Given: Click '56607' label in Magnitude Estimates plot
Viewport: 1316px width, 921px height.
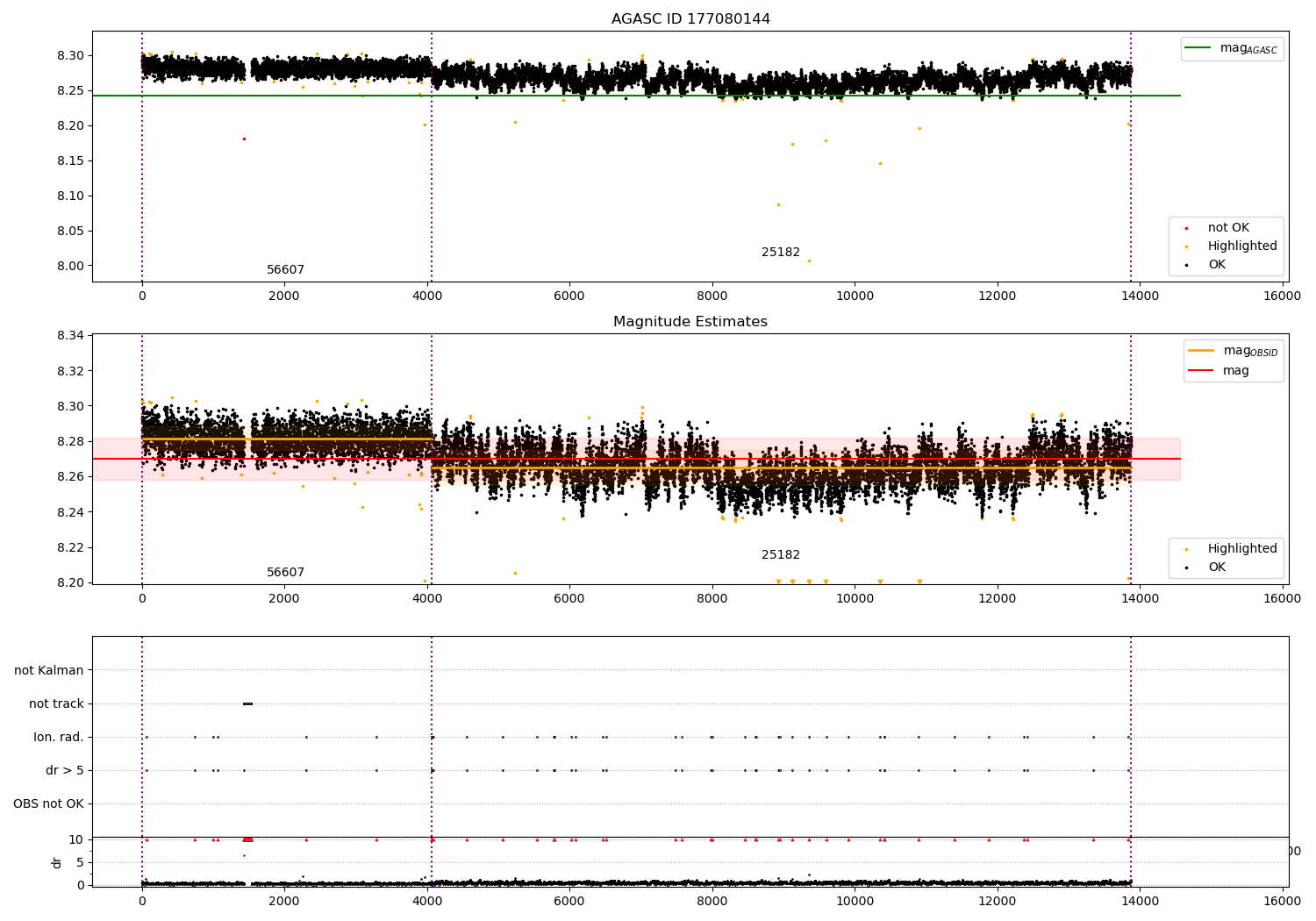Looking at the screenshot, I should point(285,573).
